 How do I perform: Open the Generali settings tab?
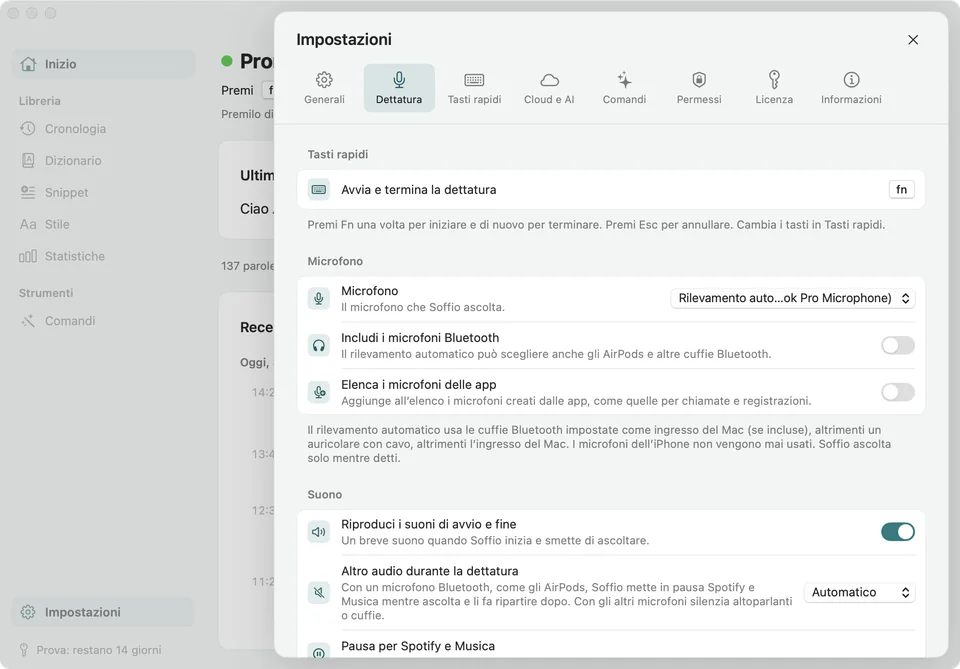click(x=324, y=88)
